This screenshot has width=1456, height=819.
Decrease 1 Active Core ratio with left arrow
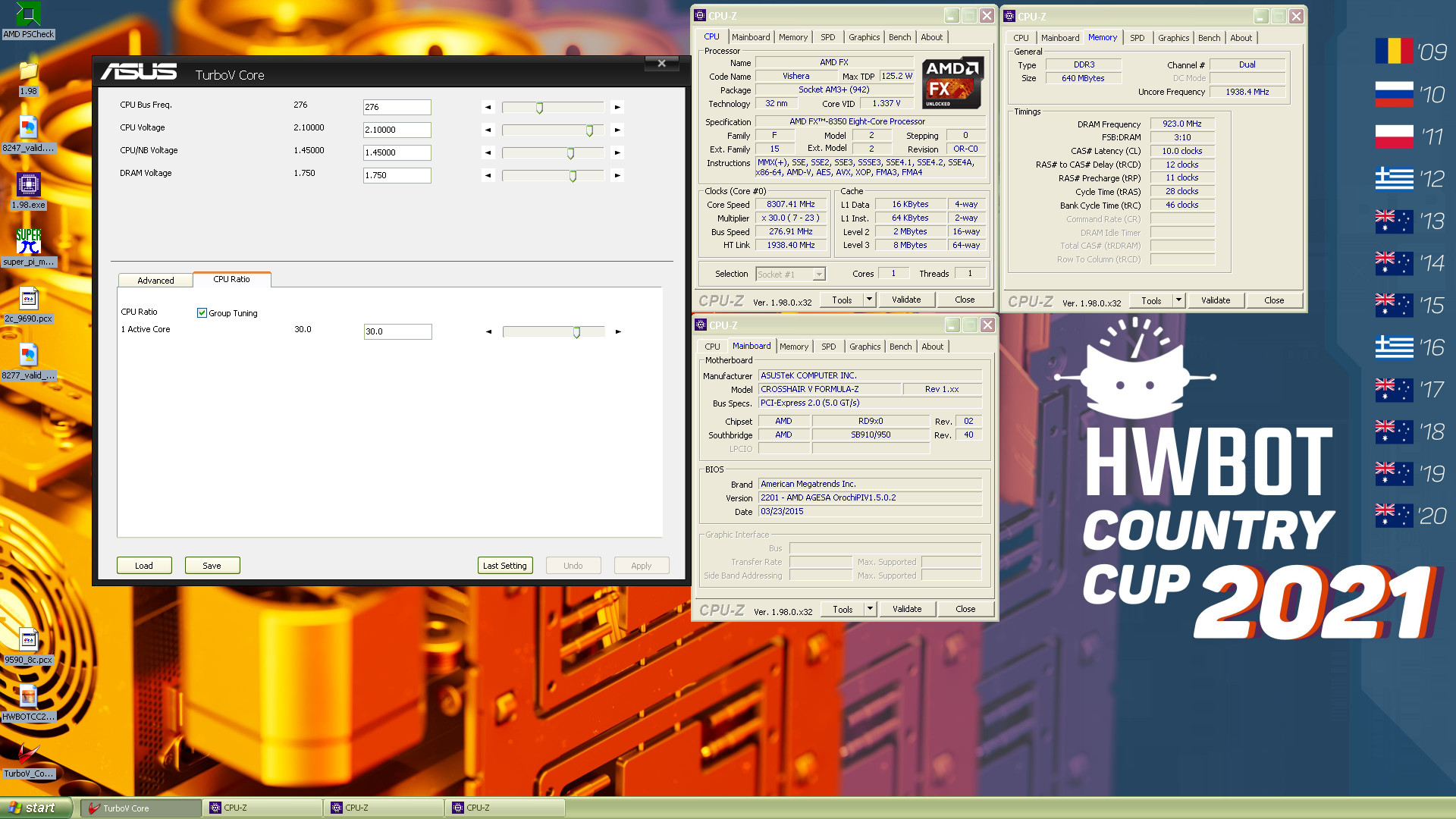point(488,331)
